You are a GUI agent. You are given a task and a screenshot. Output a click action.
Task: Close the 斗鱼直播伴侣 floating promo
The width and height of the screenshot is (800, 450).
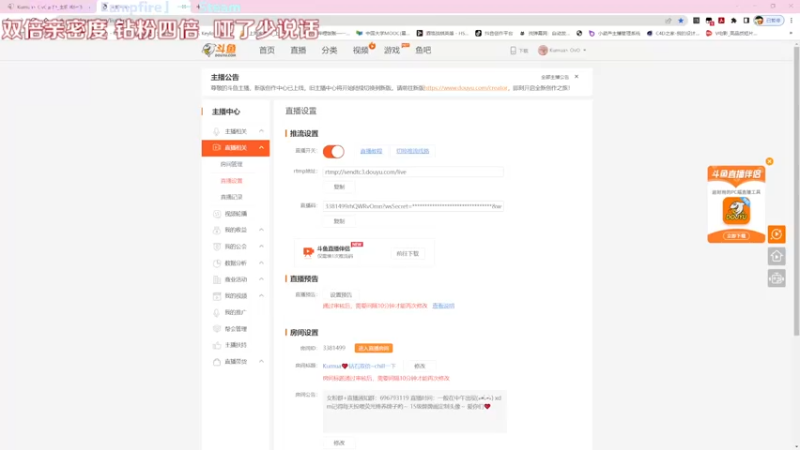[769, 161]
